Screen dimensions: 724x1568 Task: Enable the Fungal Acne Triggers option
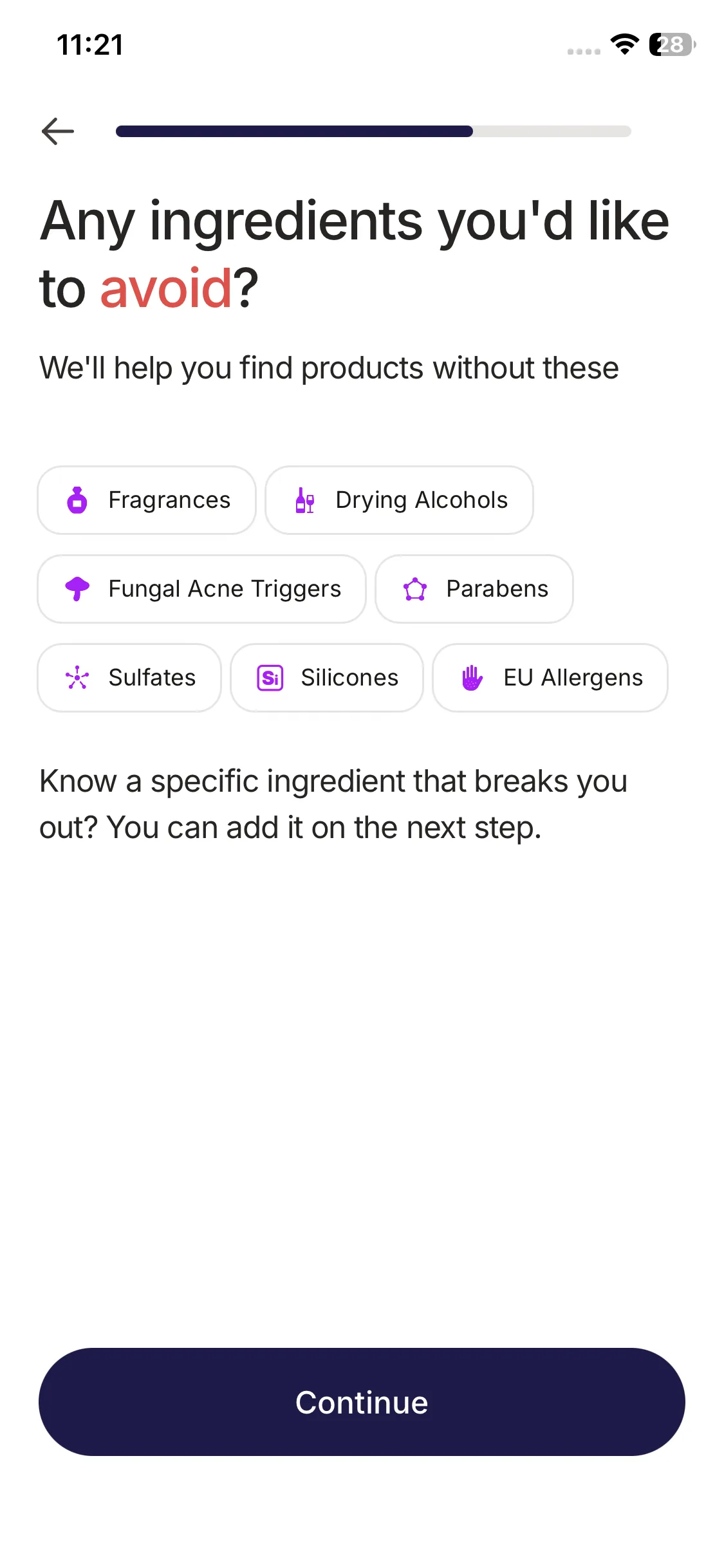225,589
